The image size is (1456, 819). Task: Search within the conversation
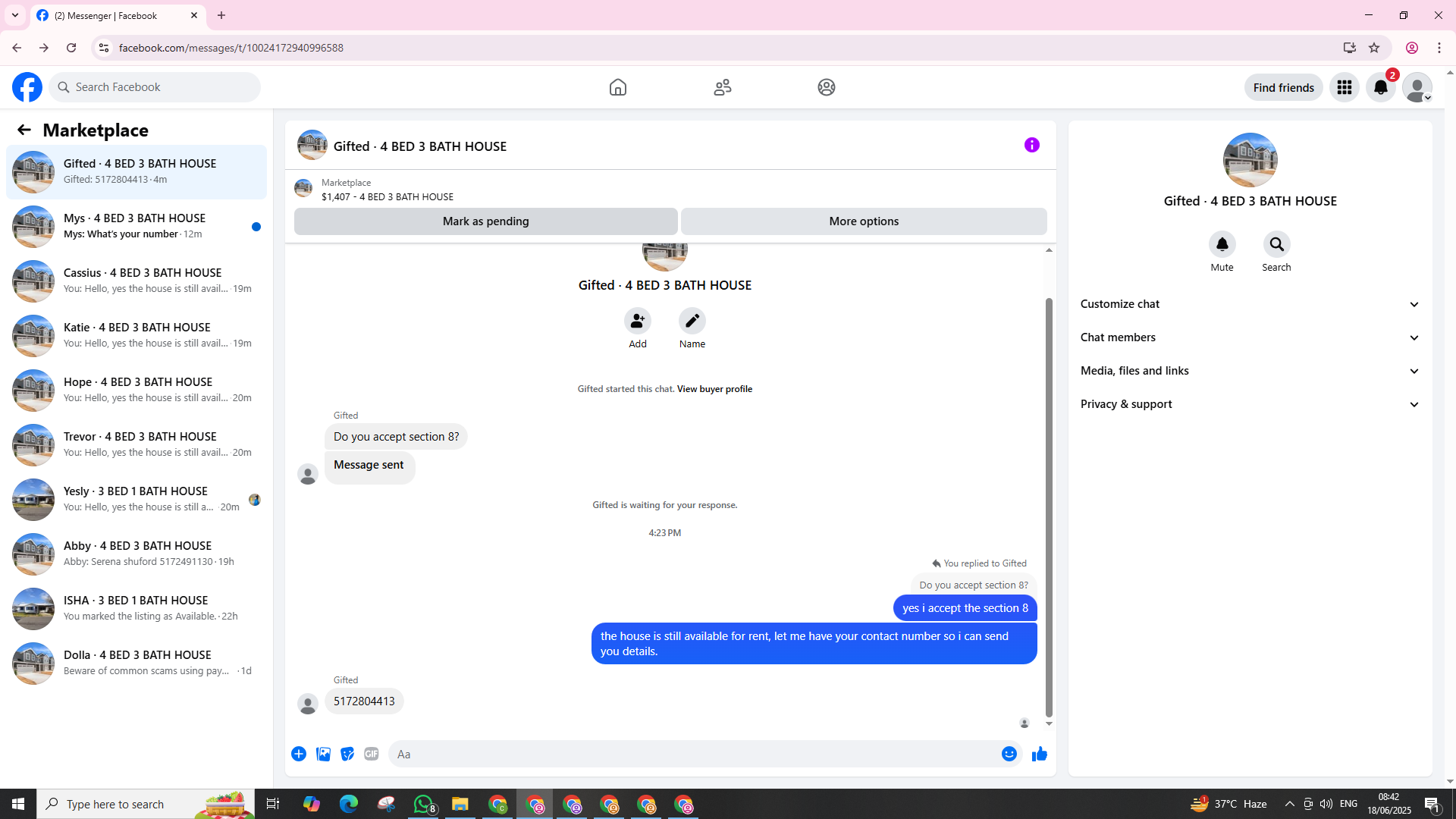1277,244
